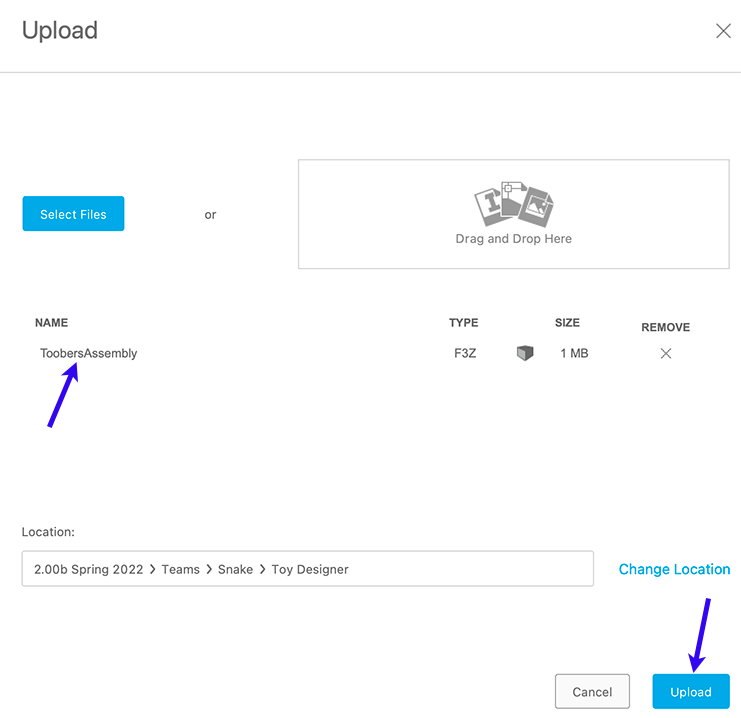Click the Teams breadcrumb segment

tap(181, 569)
